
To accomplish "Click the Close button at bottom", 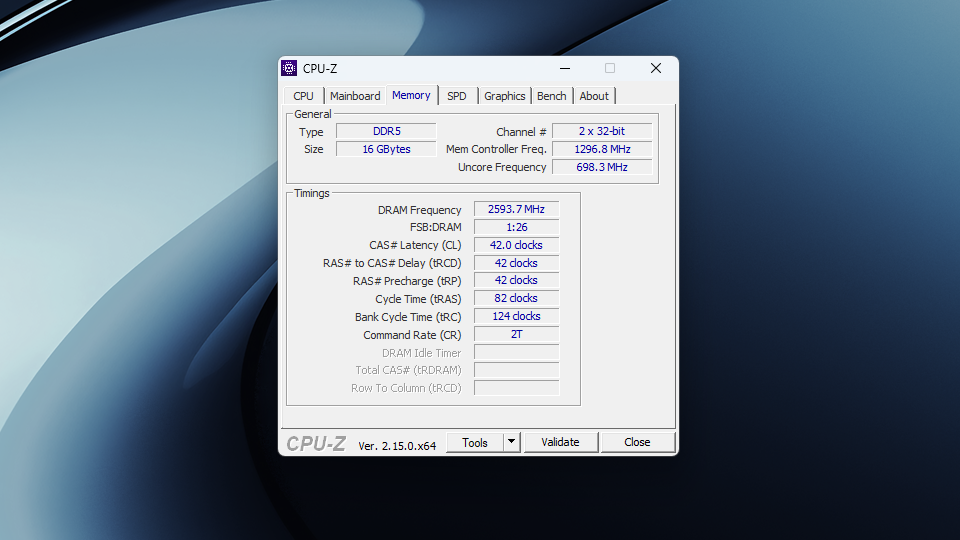I will tap(637, 442).
